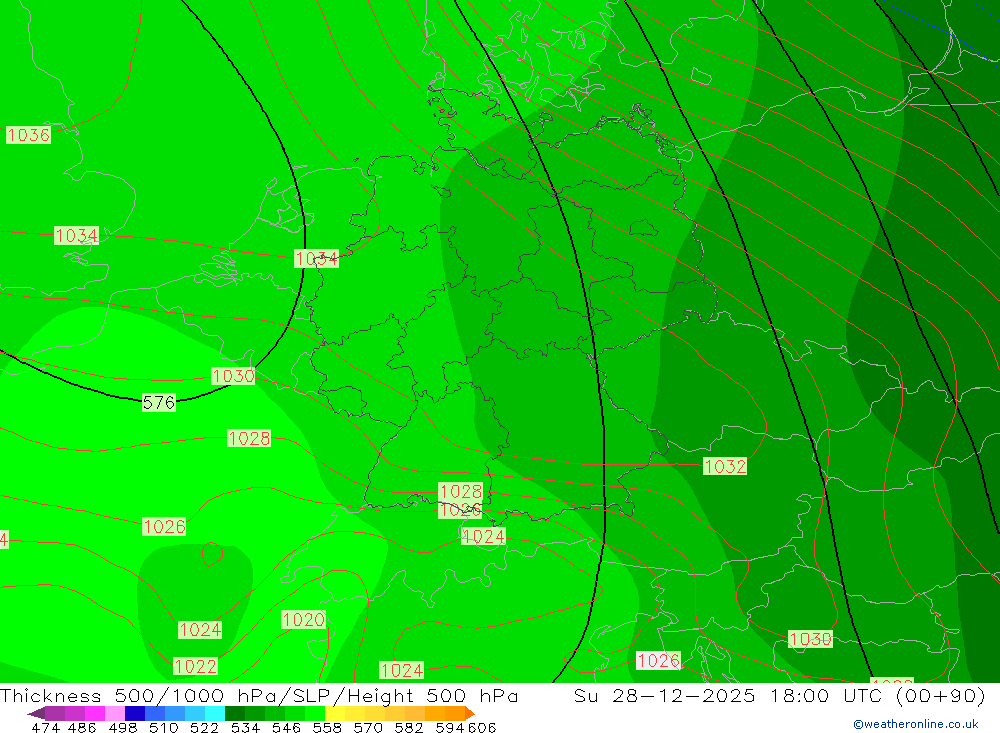Click the legend value 594
The height and width of the screenshot is (733, 1000).
point(450,727)
